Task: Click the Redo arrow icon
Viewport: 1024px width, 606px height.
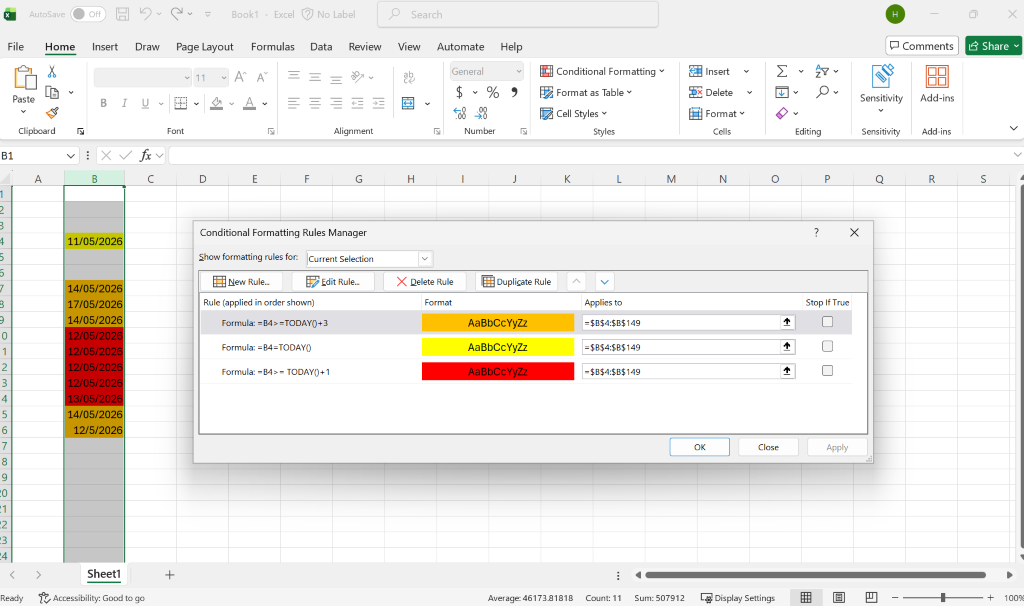Action: point(176,14)
